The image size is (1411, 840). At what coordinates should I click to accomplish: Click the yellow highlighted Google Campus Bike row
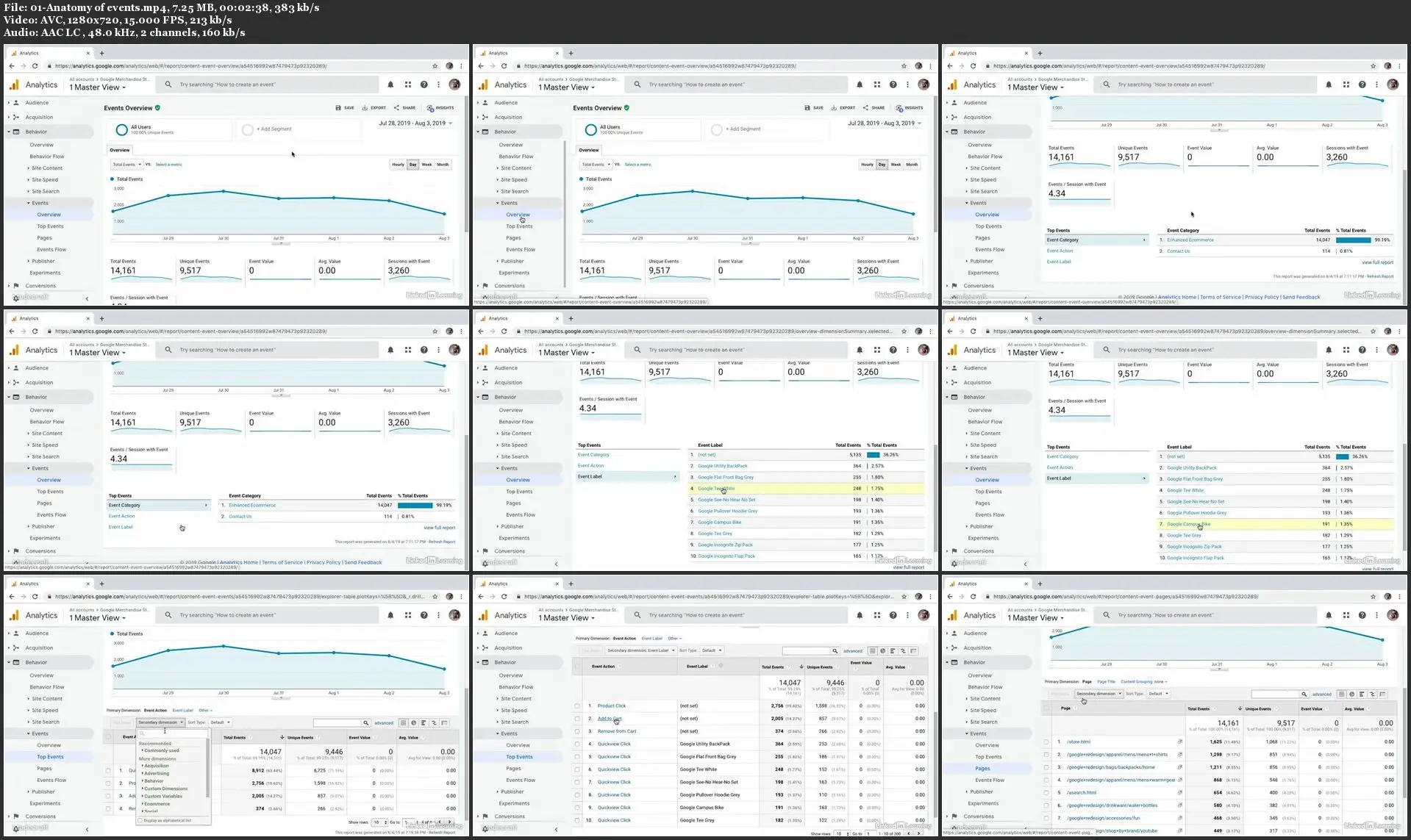pos(1276,524)
